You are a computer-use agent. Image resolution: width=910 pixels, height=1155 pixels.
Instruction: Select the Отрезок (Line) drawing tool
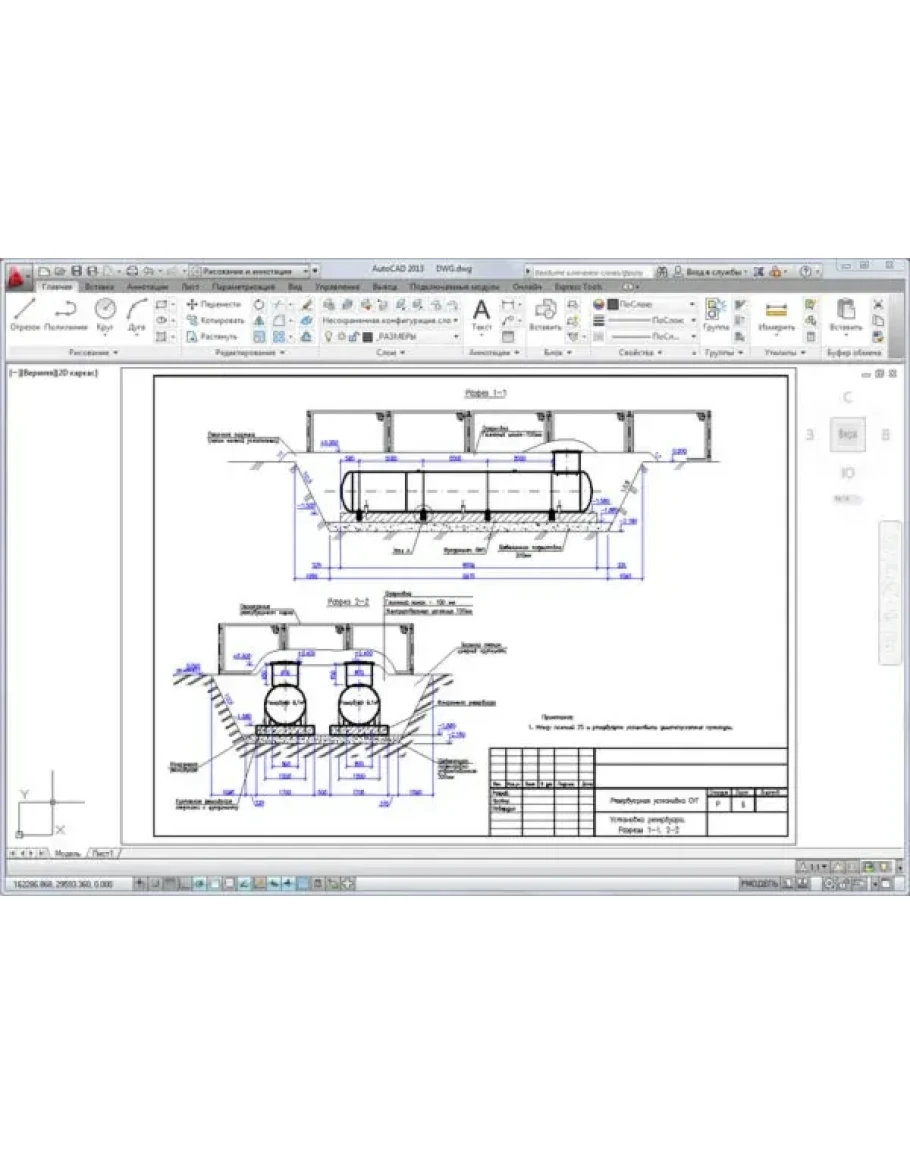(x=25, y=313)
